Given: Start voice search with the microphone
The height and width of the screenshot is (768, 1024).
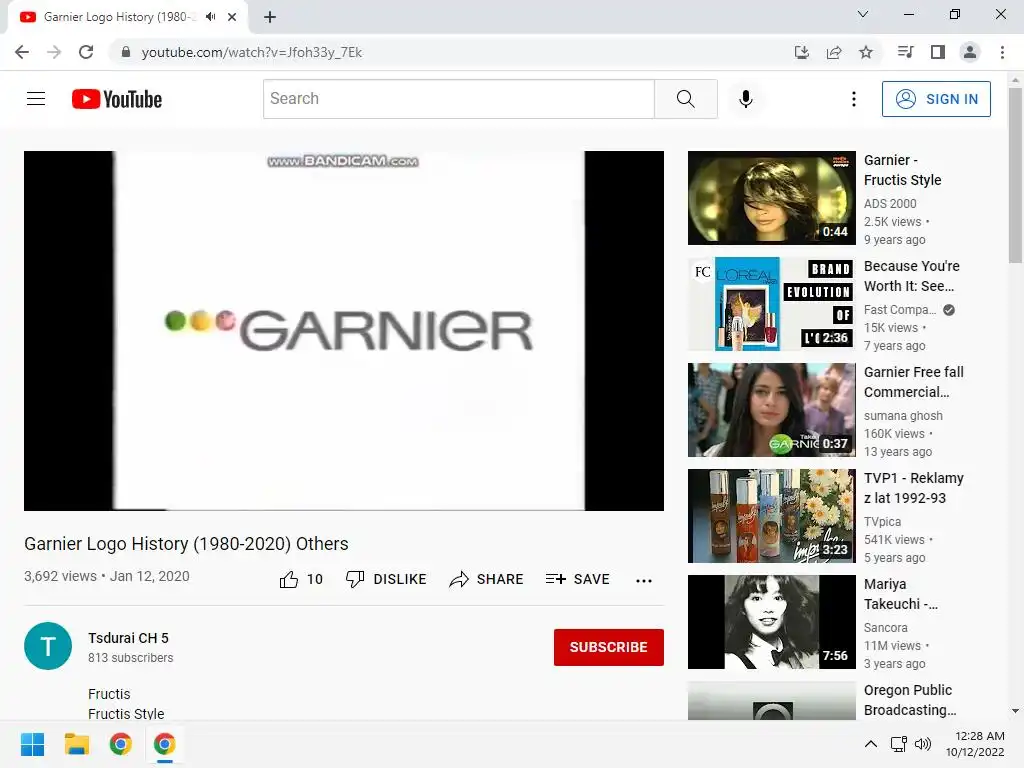Looking at the screenshot, I should (x=745, y=99).
